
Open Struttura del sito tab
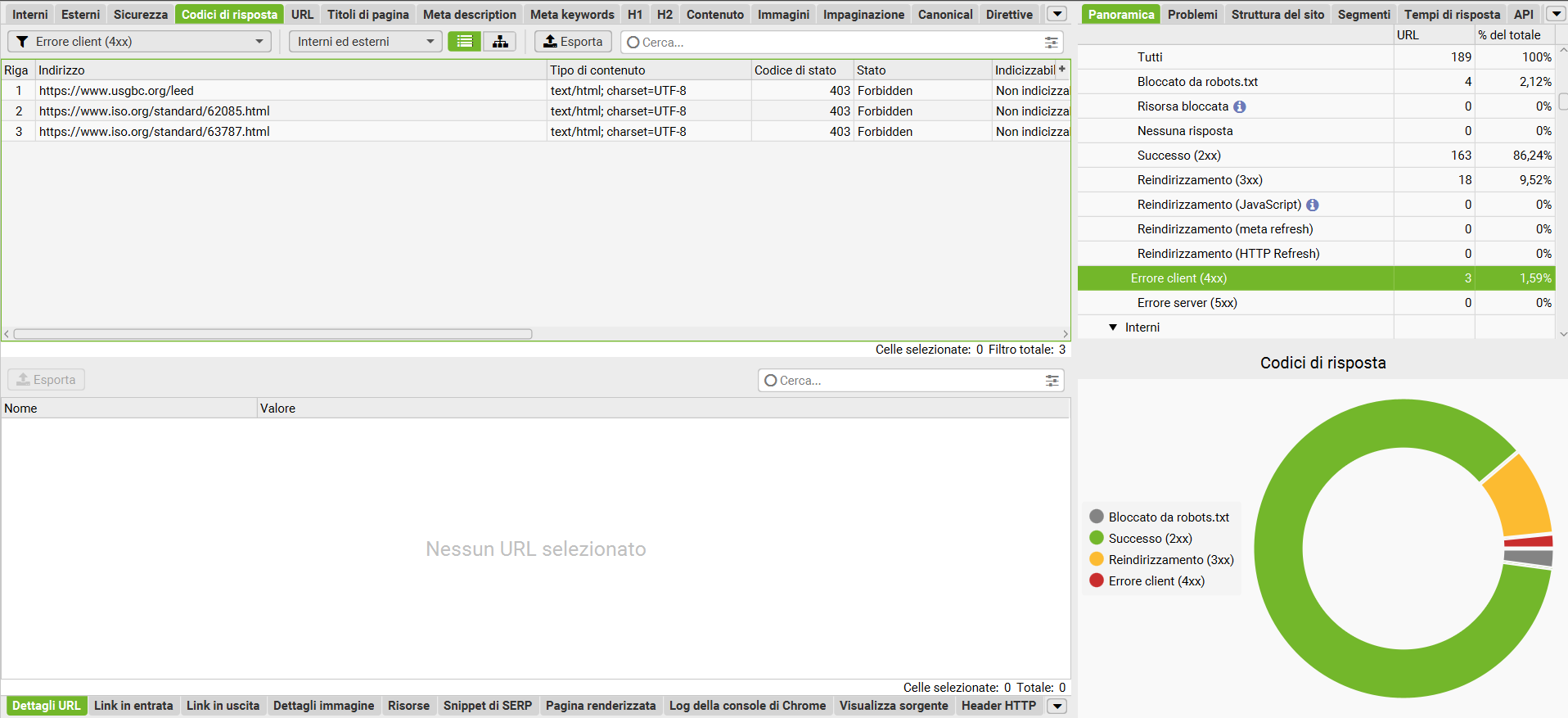tap(1277, 14)
